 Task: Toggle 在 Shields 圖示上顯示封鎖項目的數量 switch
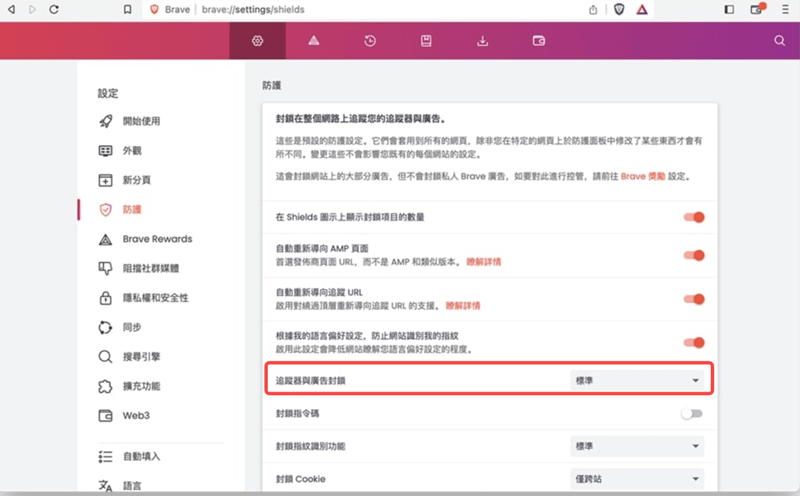point(694,217)
